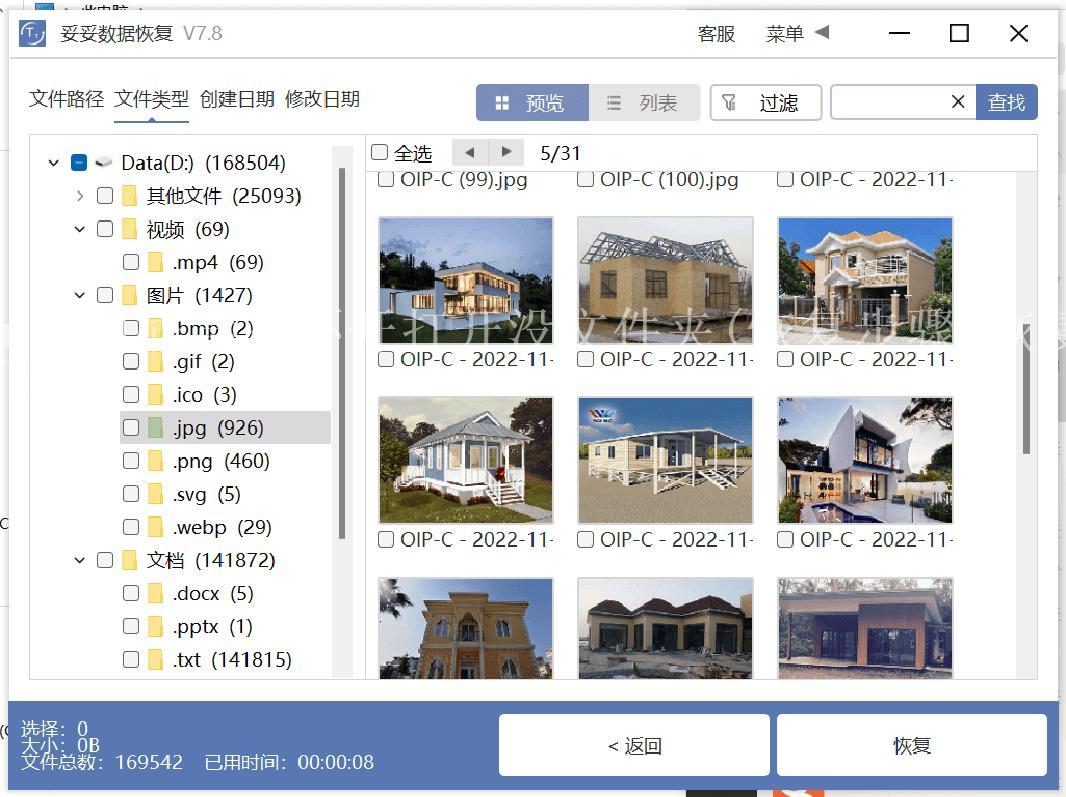Click the folder icon beside .mp4 (69)

pos(155,262)
